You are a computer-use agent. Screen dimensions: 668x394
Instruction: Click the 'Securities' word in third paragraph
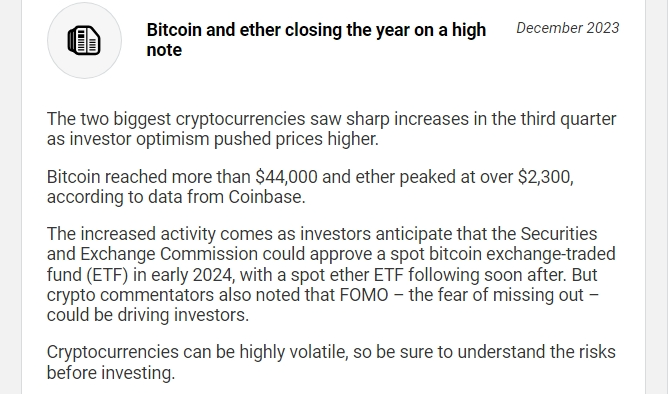(559, 234)
